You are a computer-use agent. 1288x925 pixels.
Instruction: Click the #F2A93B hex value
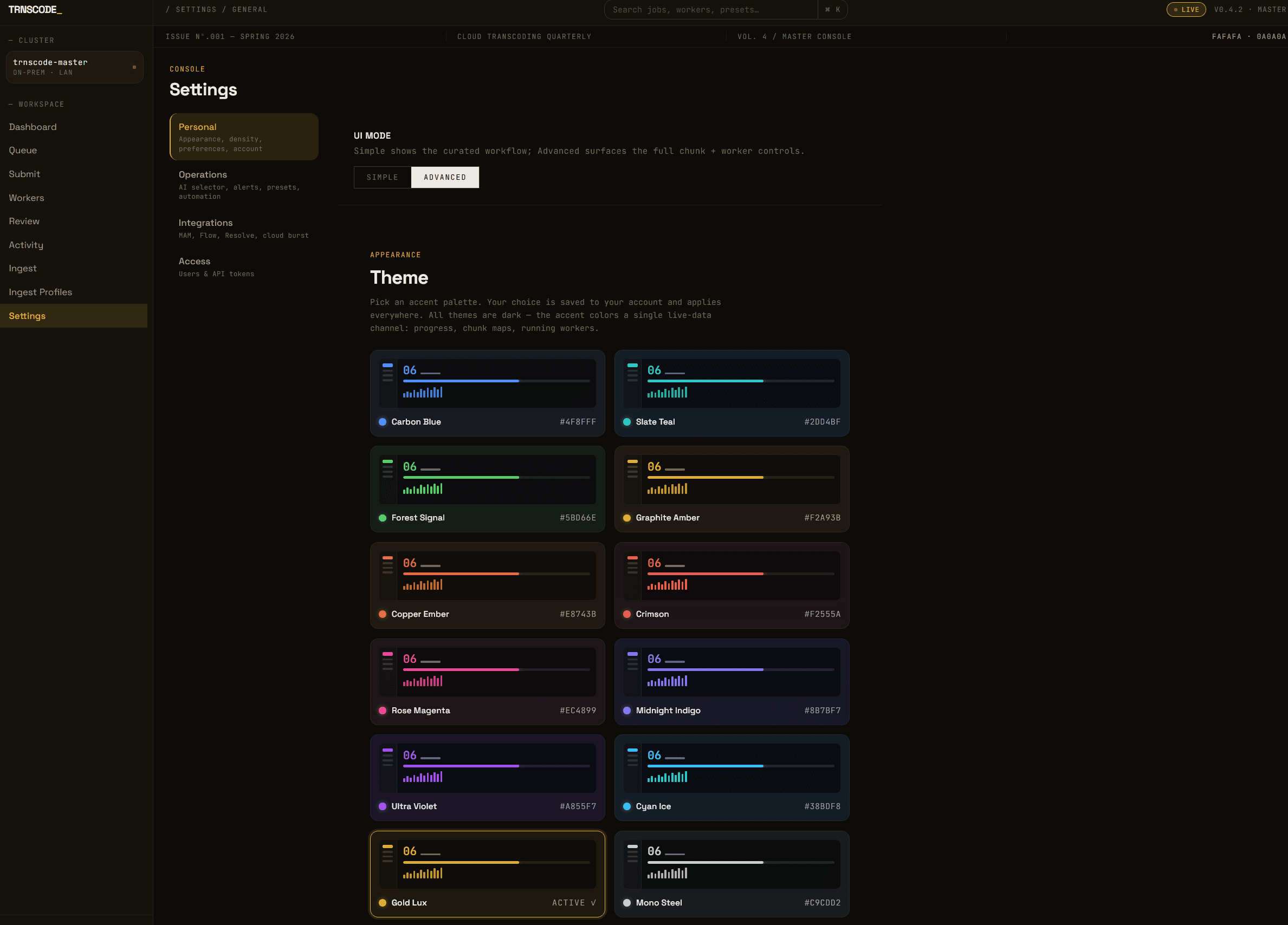[x=823, y=518]
